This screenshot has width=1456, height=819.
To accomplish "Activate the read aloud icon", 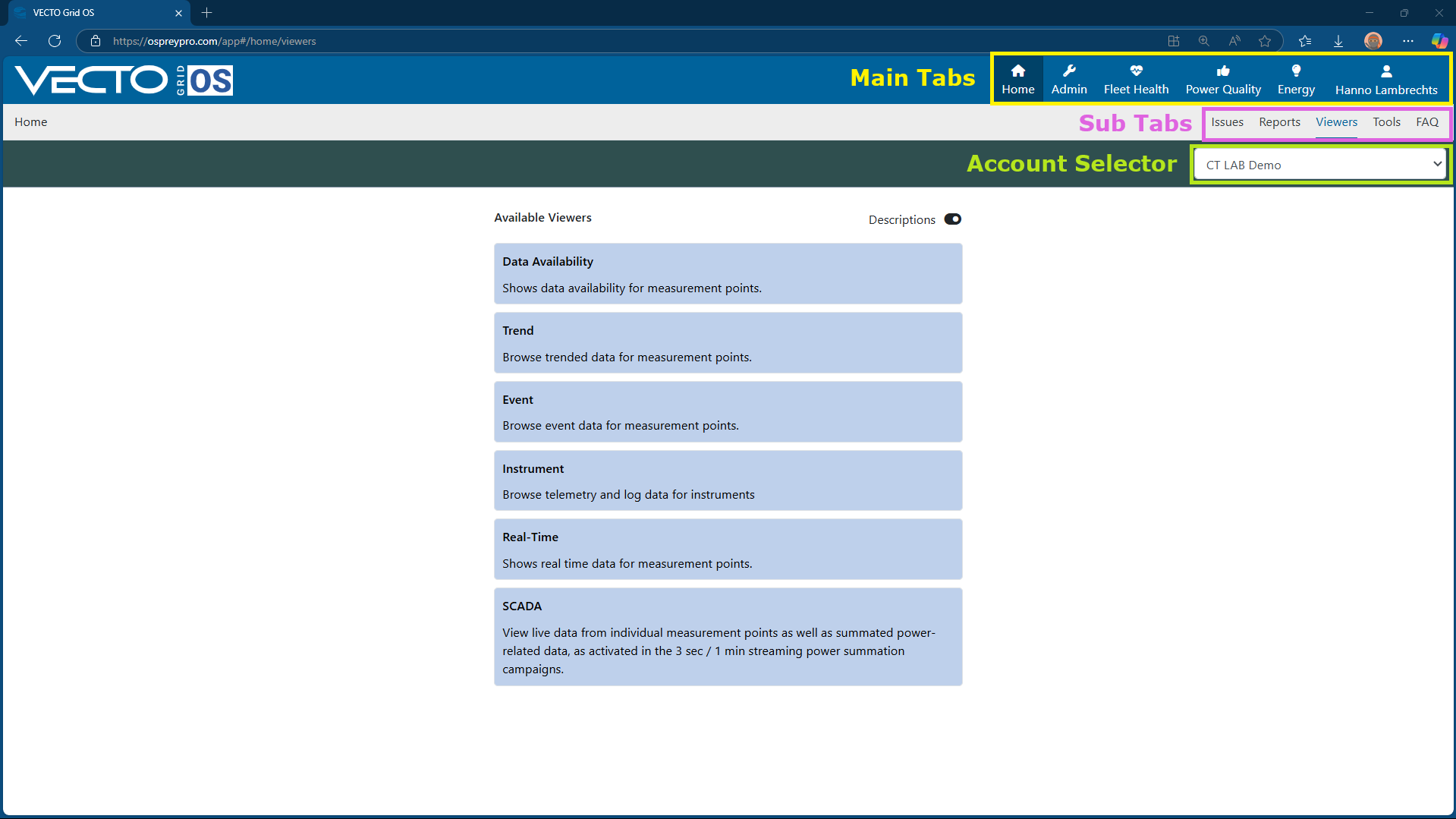I will (1234, 41).
